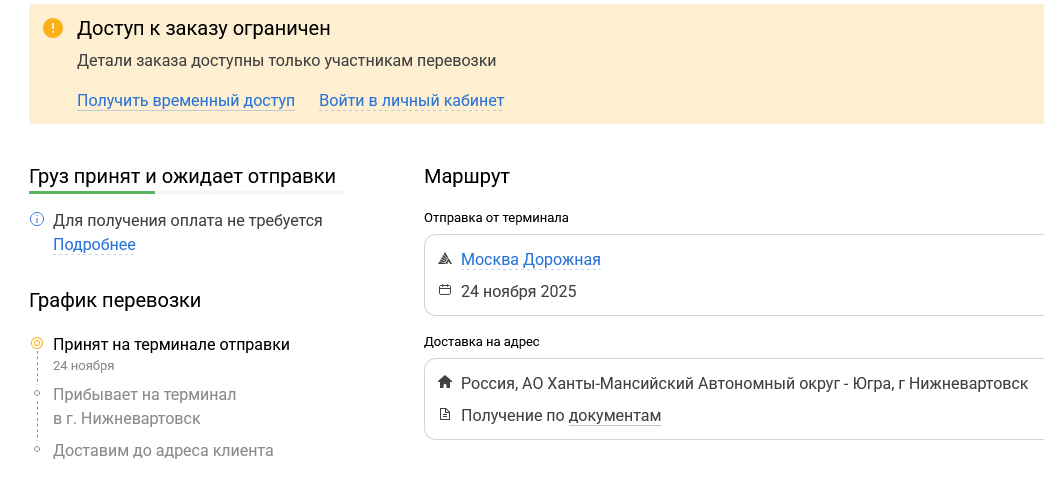Click the Доступ к заказу ограничен banner title
This screenshot has height=482, width=1044.
(204, 29)
